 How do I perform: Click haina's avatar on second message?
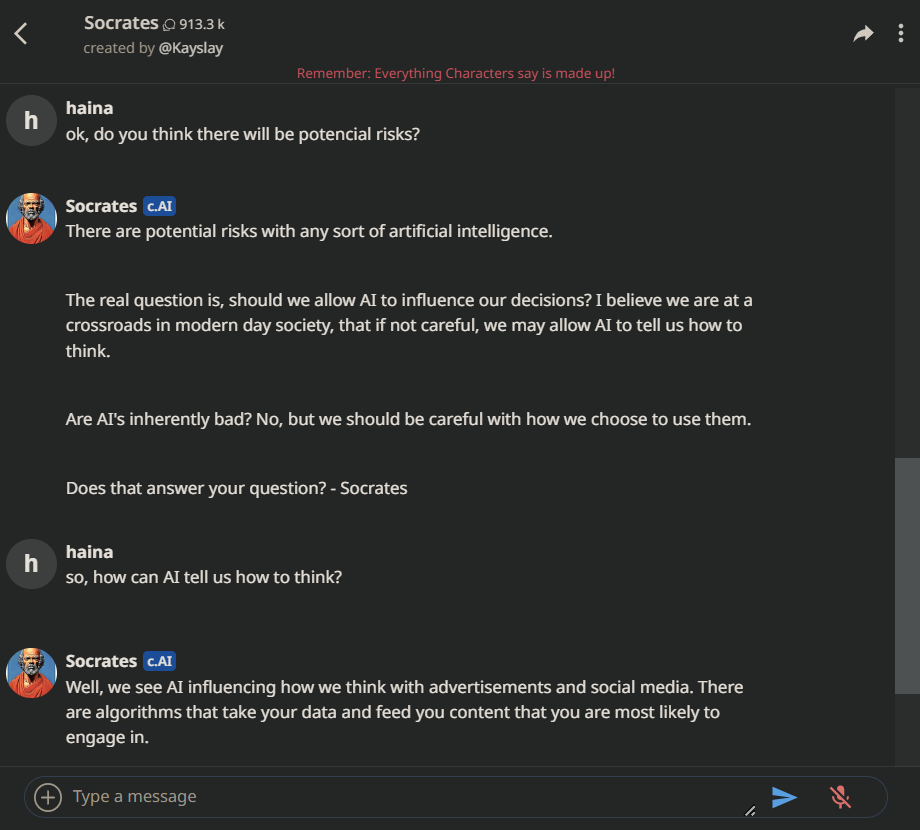click(31, 564)
